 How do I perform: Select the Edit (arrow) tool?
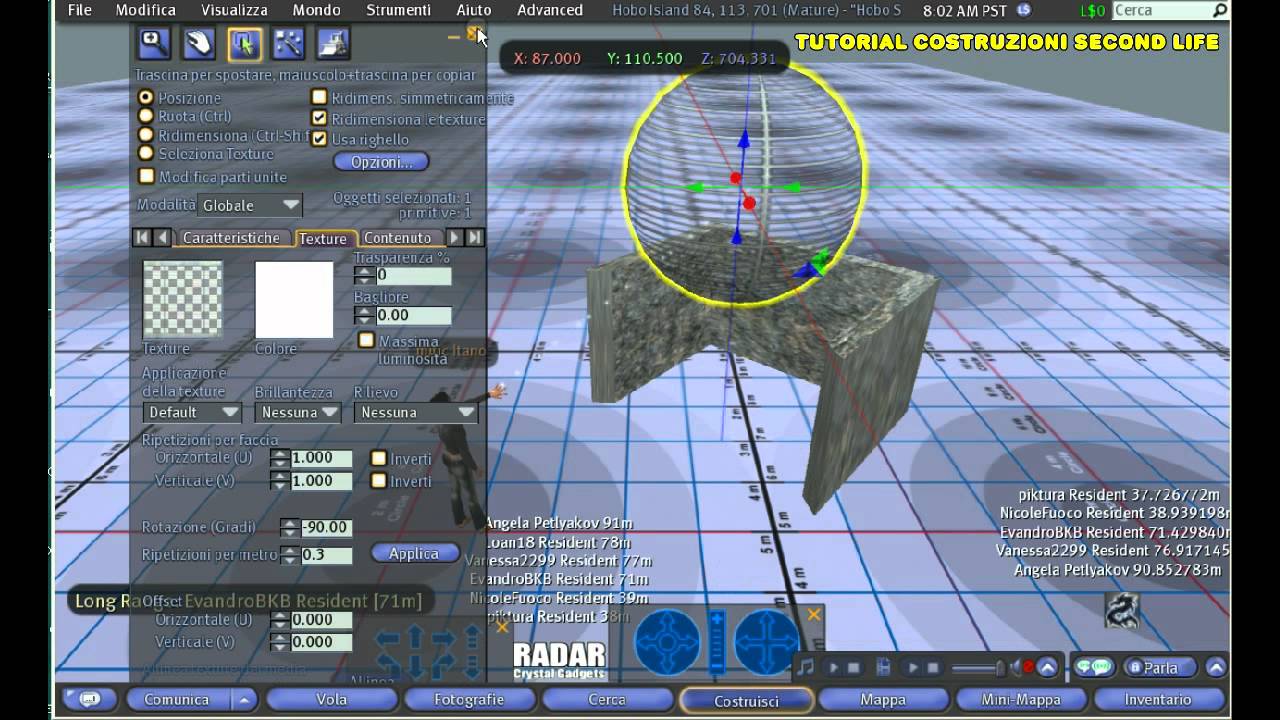(x=244, y=42)
